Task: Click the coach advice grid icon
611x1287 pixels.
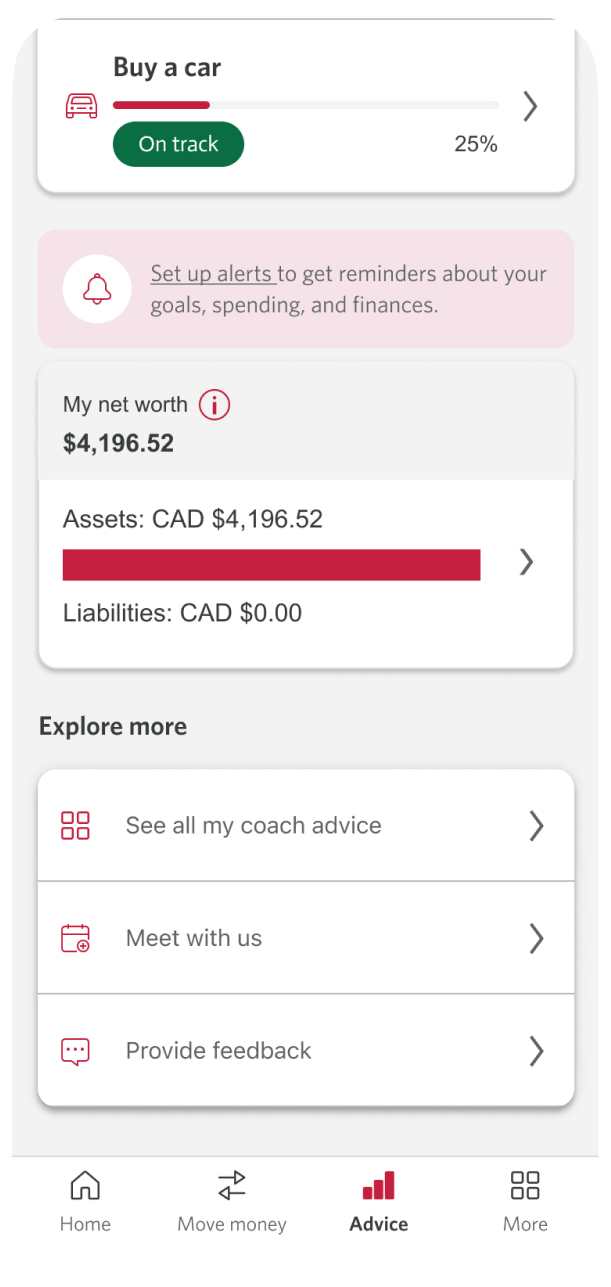Action: [x=75, y=825]
